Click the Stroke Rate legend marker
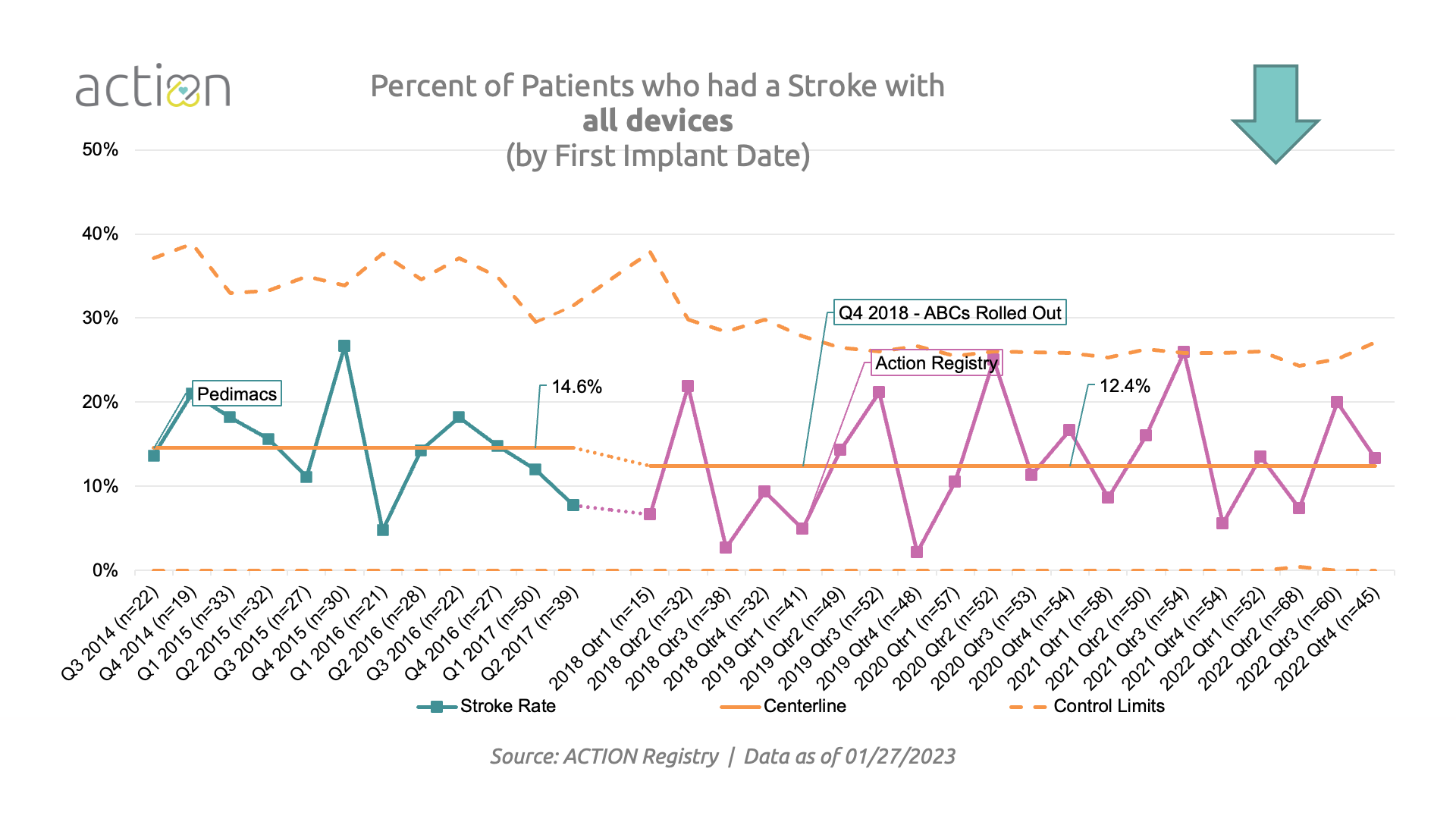Image resolution: width=1456 pixels, height=819 pixels. (x=437, y=707)
